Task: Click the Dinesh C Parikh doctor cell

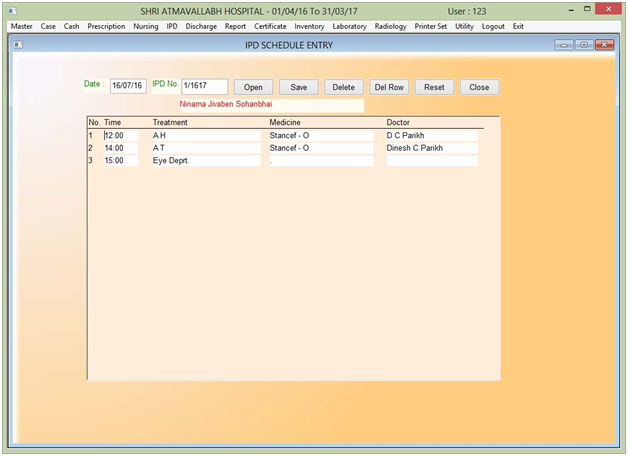Action: [431, 148]
